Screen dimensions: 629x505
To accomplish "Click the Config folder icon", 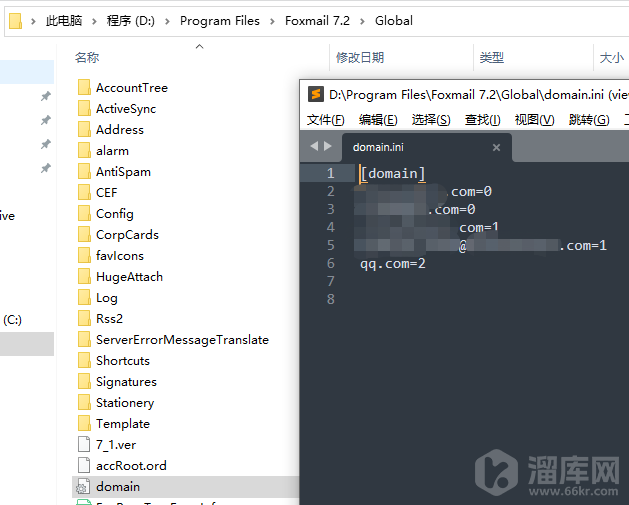I will [84, 213].
